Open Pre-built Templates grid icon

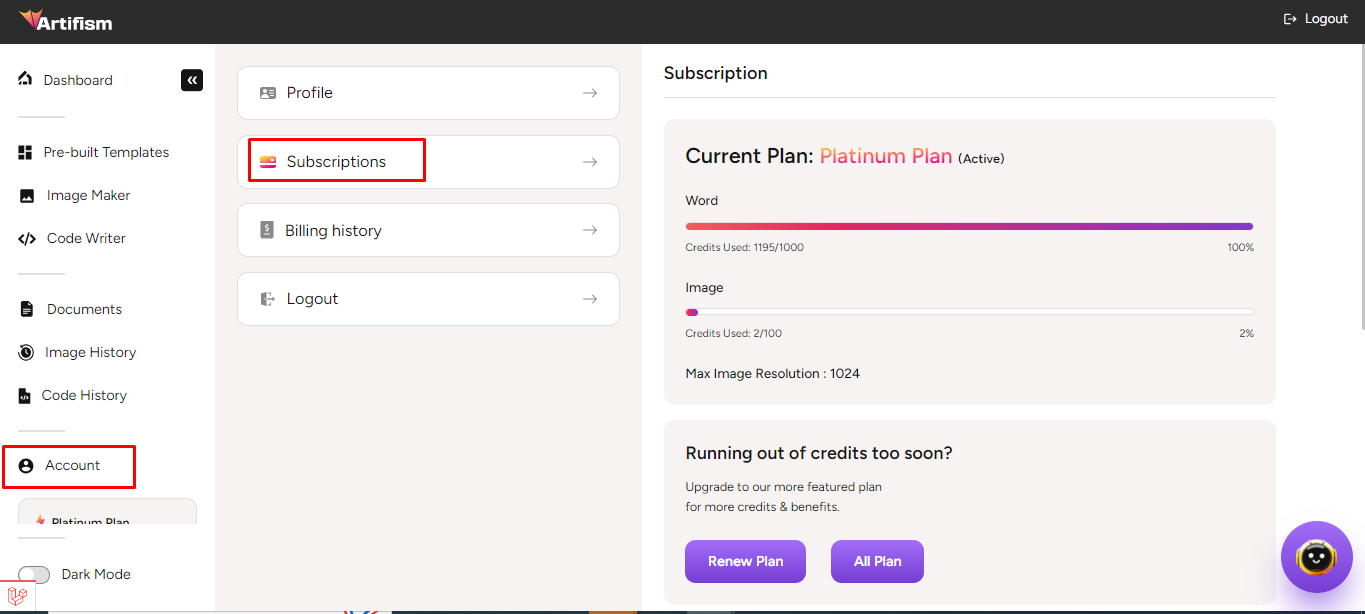(x=26, y=152)
